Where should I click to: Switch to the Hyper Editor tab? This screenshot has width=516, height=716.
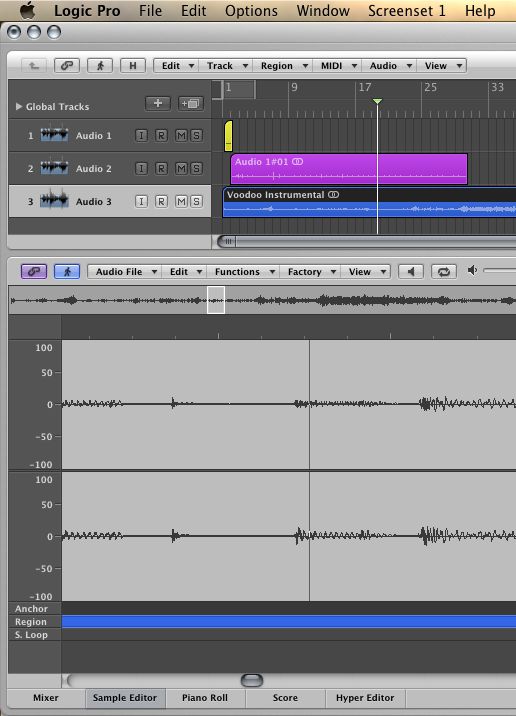(x=365, y=698)
